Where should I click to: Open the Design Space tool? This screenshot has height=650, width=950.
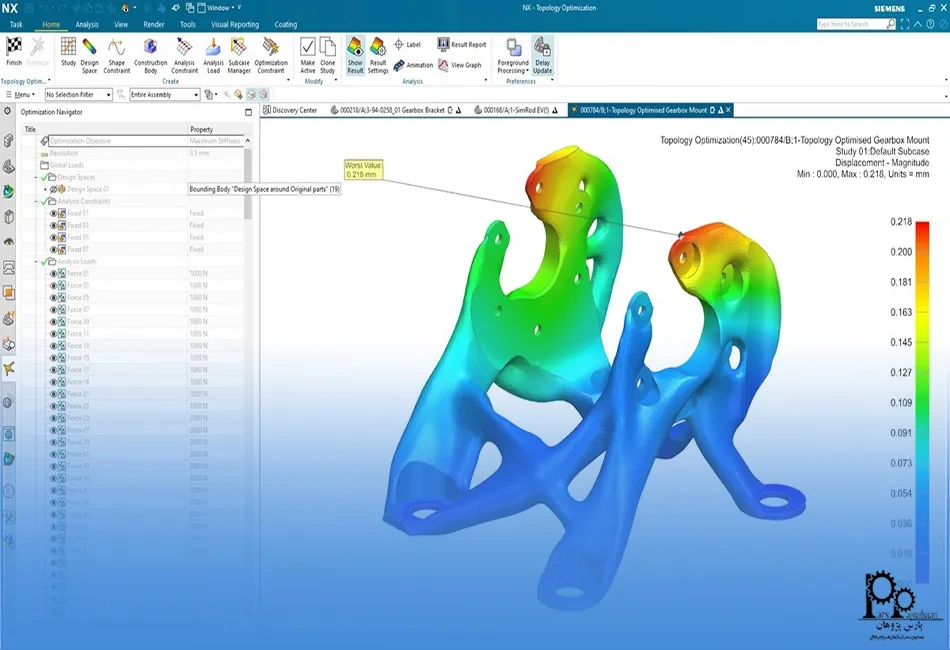click(x=89, y=55)
